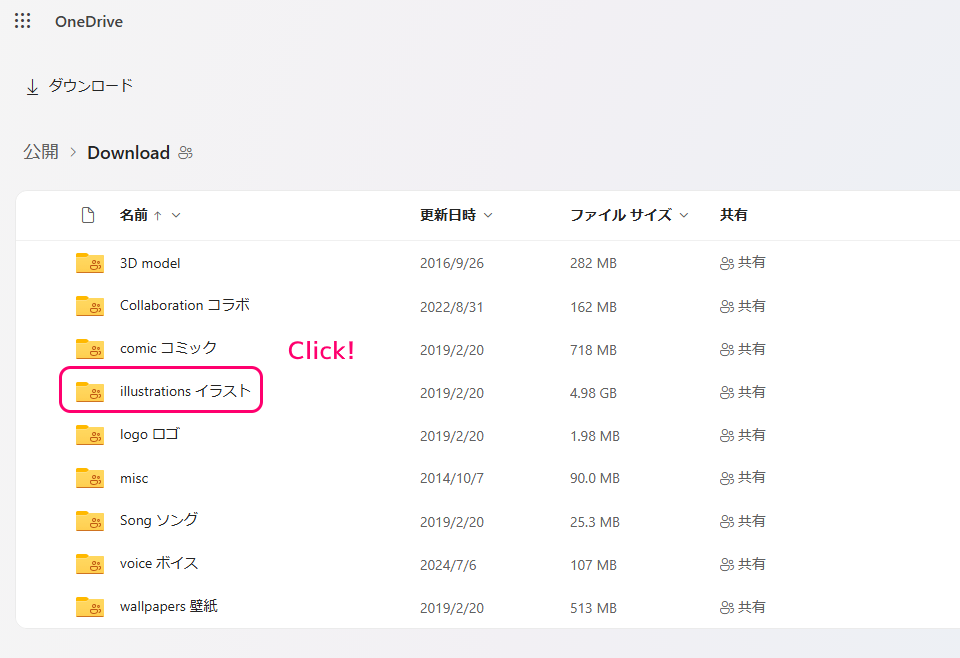The height and width of the screenshot is (658, 960).
Task: Click the voice ボイス folder icon
Action: coord(90,564)
